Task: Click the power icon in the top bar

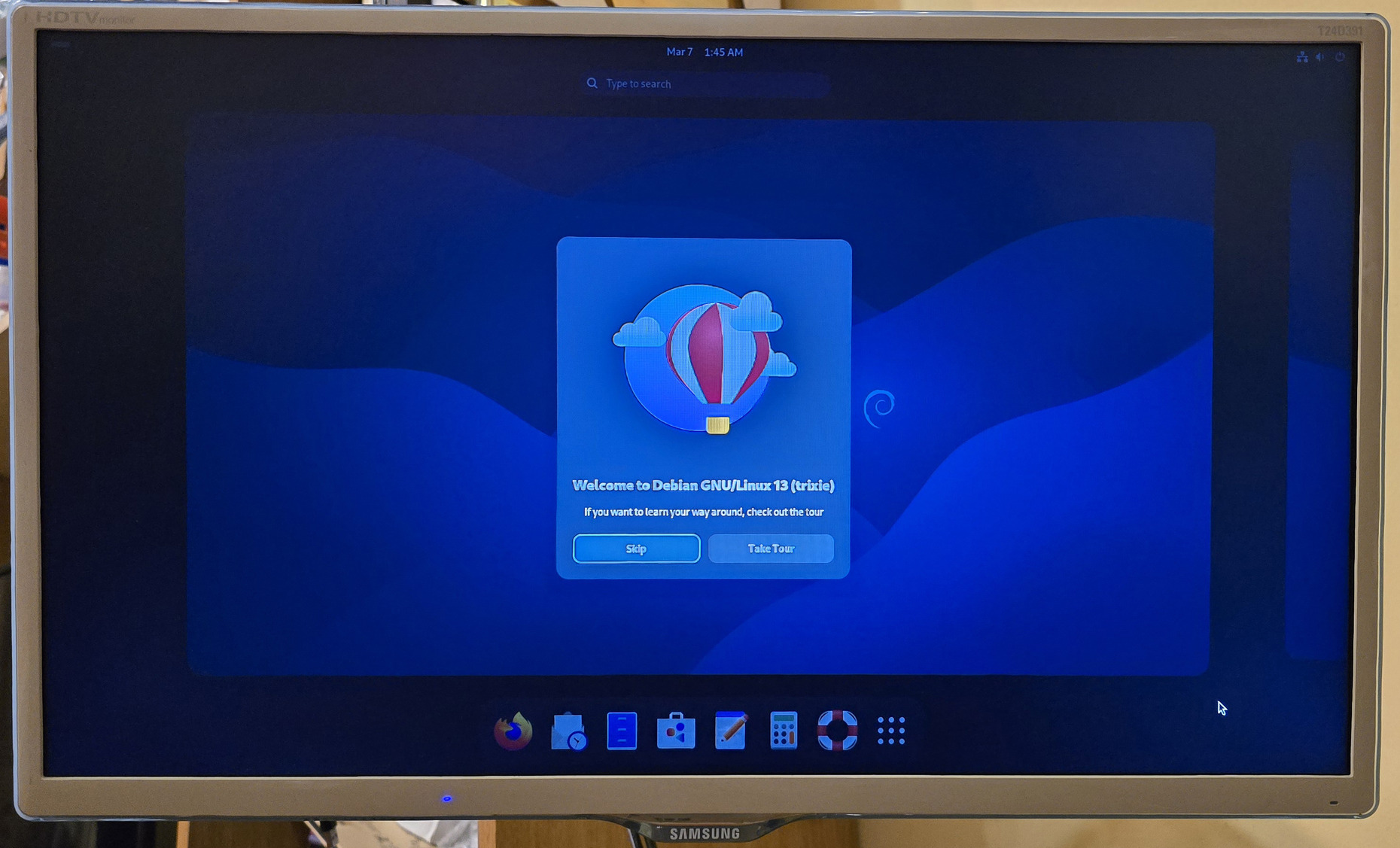Action: point(1340,57)
